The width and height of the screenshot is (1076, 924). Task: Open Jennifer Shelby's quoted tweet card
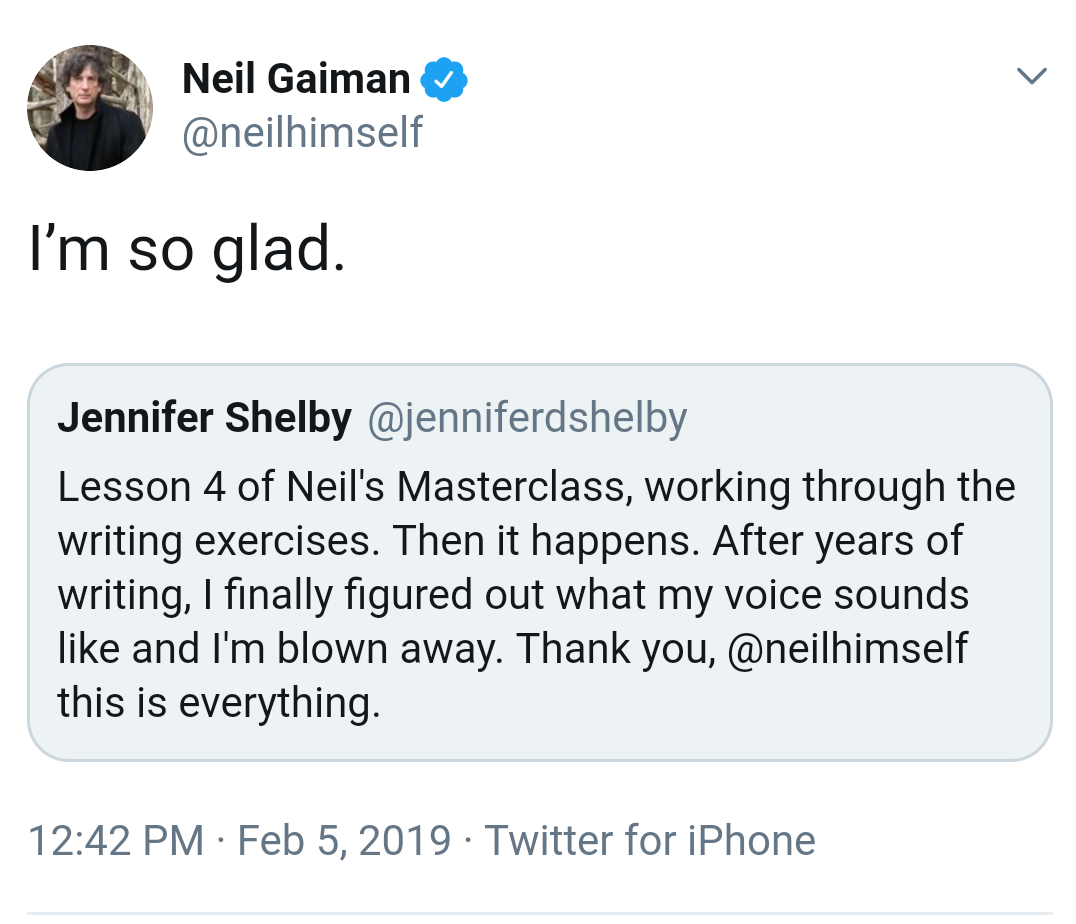(x=539, y=562)
